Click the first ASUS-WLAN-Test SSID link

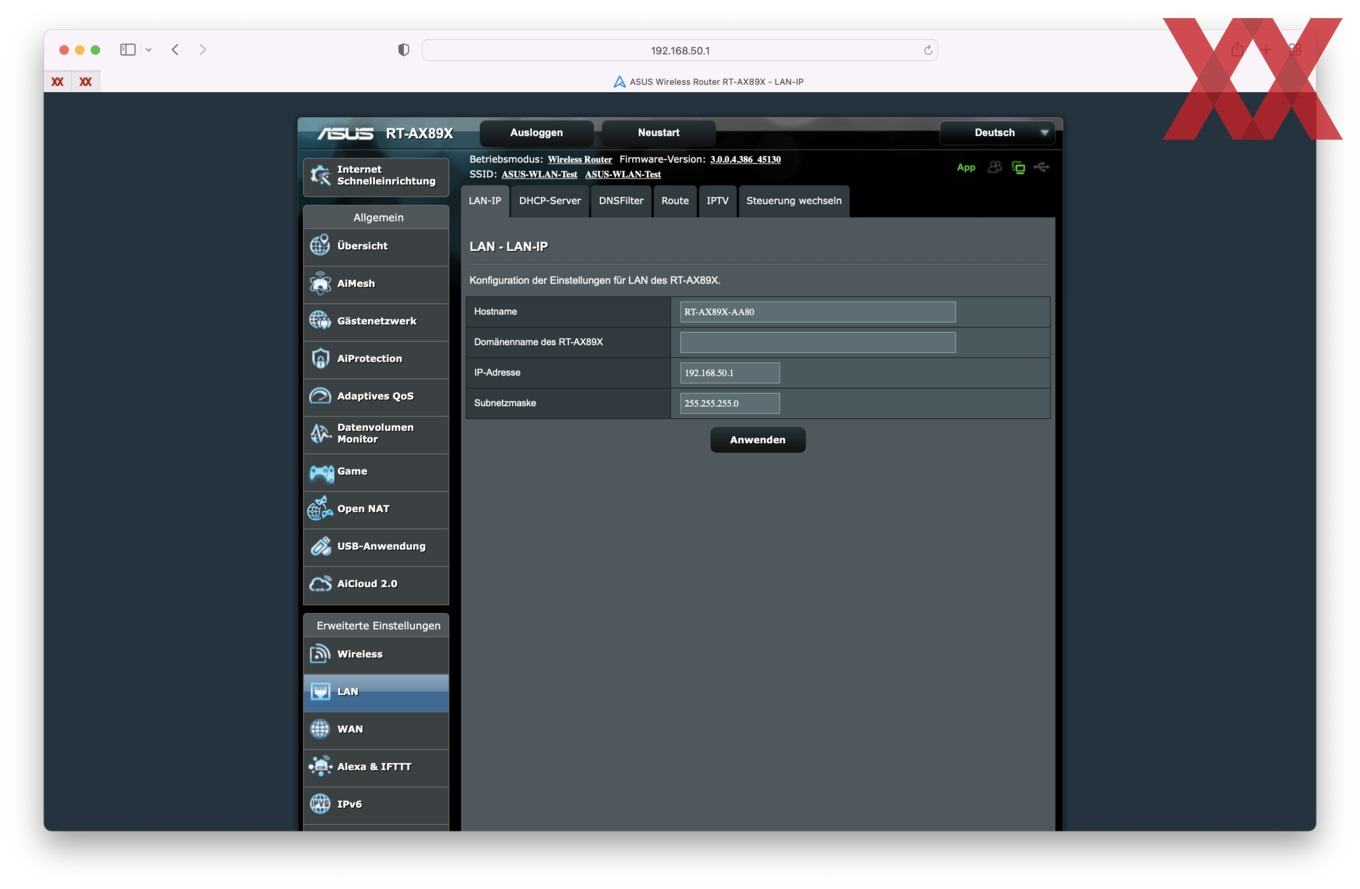(x=539, y=175)
